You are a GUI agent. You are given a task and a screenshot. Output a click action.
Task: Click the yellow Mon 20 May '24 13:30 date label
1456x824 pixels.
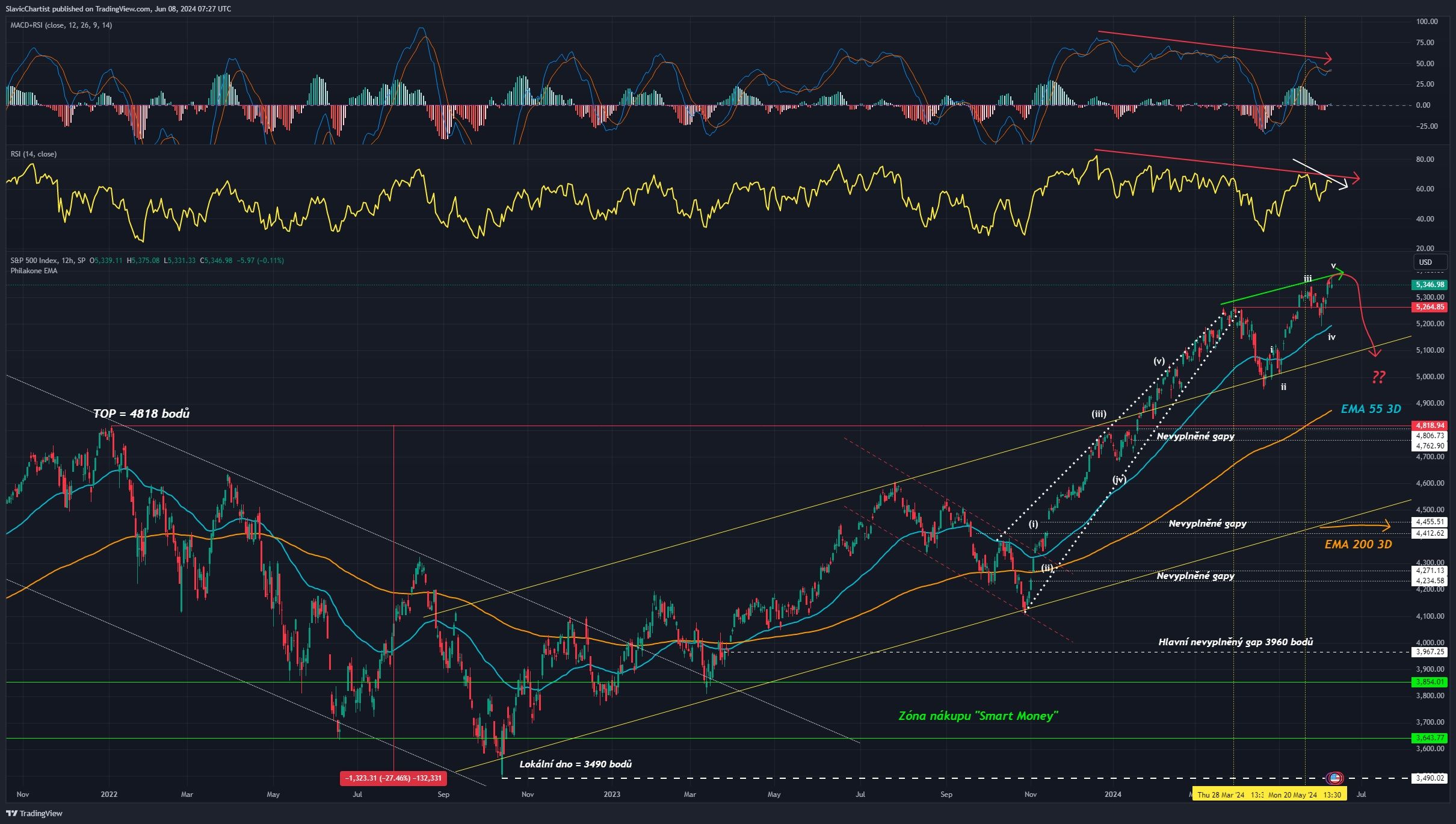(x=1304, y=795)
